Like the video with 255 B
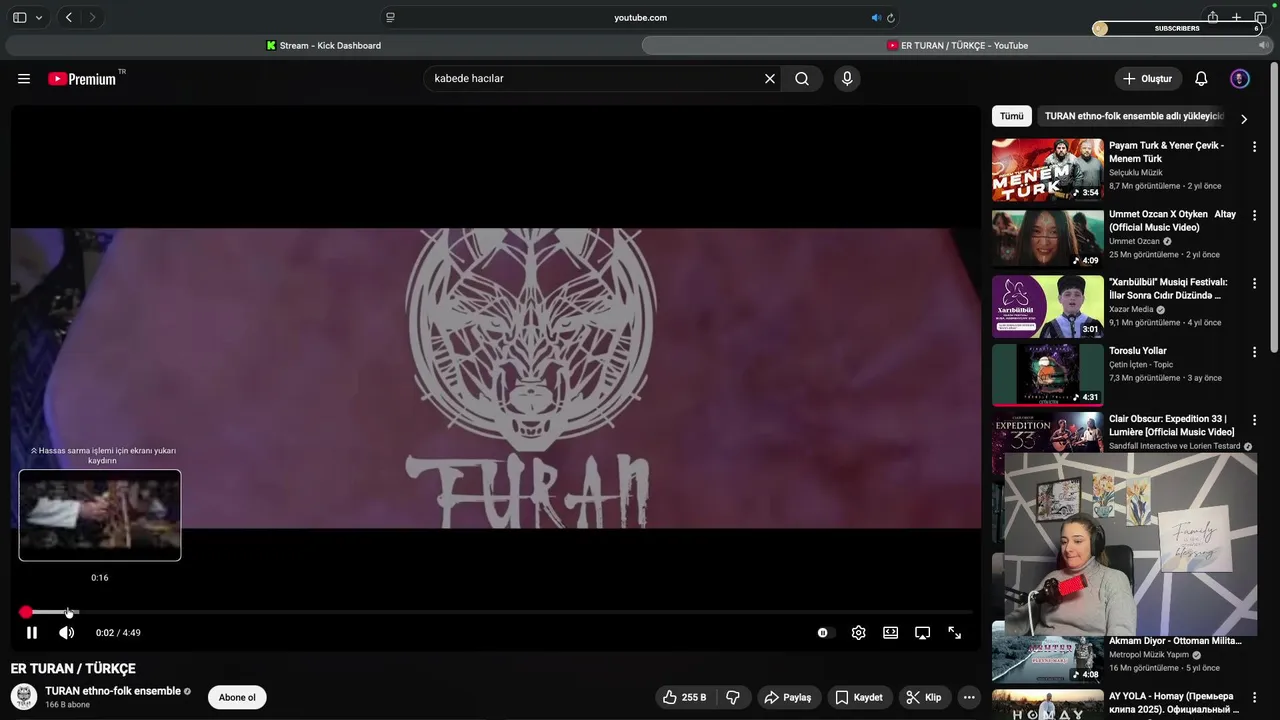Screen dimensions: 1280x720 pyautogui.click(x=684, y=697)
